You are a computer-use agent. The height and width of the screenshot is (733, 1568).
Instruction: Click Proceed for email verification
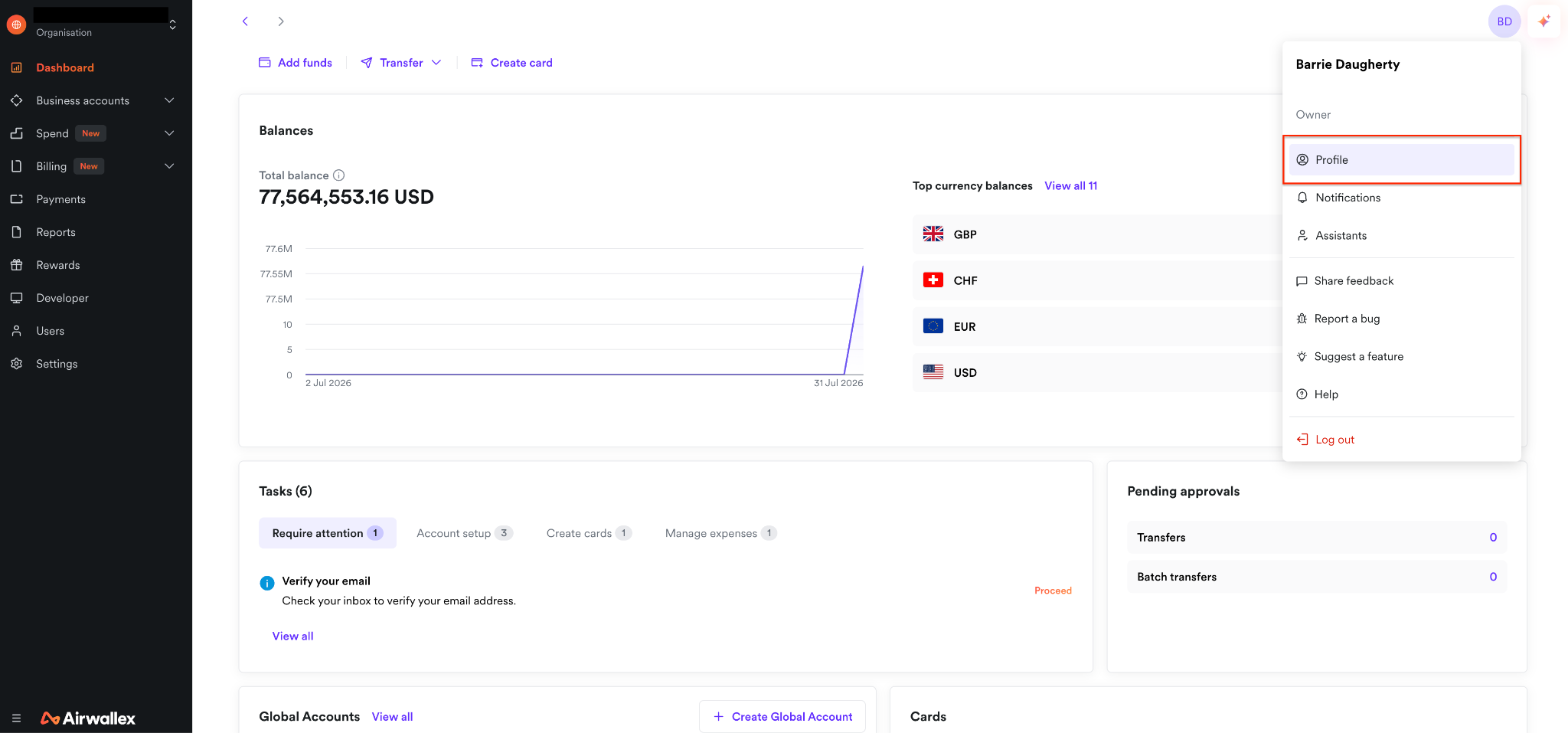coord(1053,591)
